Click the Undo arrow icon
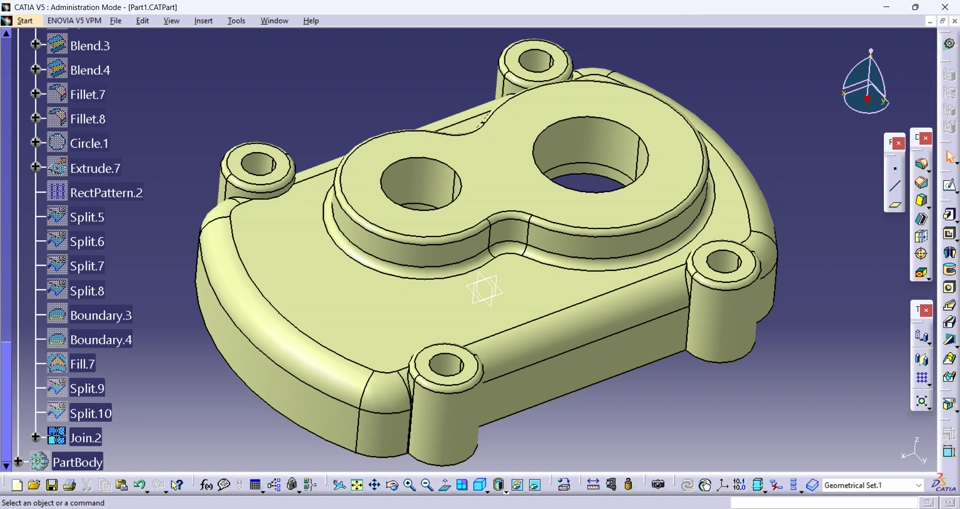 [139, 485]
